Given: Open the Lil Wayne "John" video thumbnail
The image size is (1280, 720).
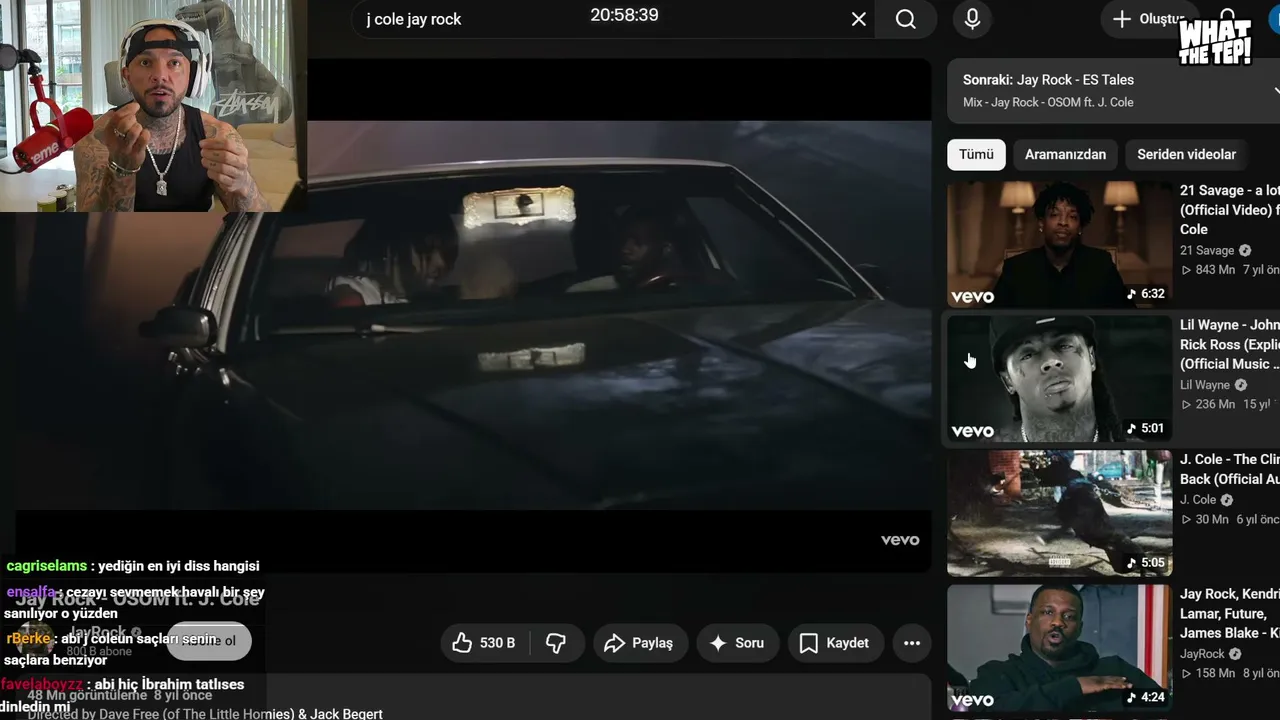Looking at the screenshot, I should [x=1059, y=379].
